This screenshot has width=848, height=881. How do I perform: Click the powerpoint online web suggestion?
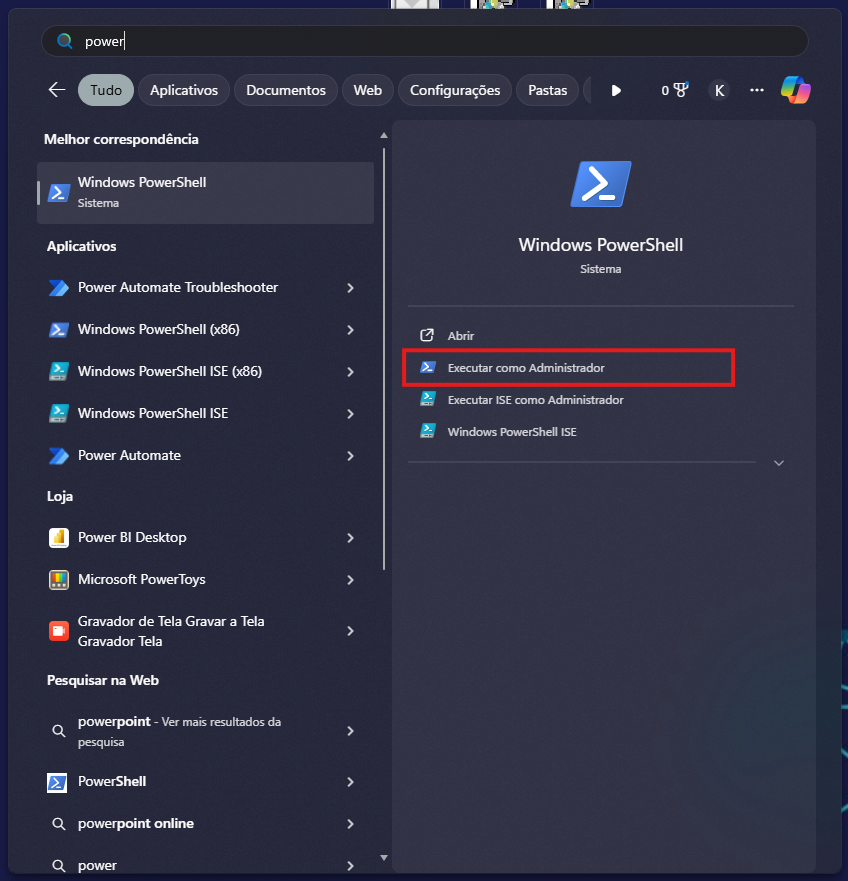coord(135,823)
